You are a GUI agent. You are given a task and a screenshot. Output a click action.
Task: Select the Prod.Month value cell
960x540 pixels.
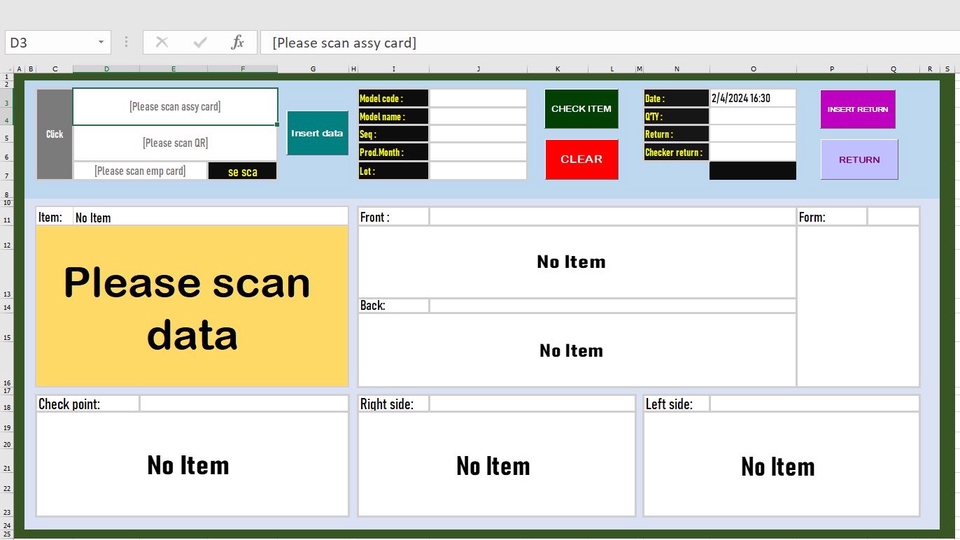click(x=478, y=152)
